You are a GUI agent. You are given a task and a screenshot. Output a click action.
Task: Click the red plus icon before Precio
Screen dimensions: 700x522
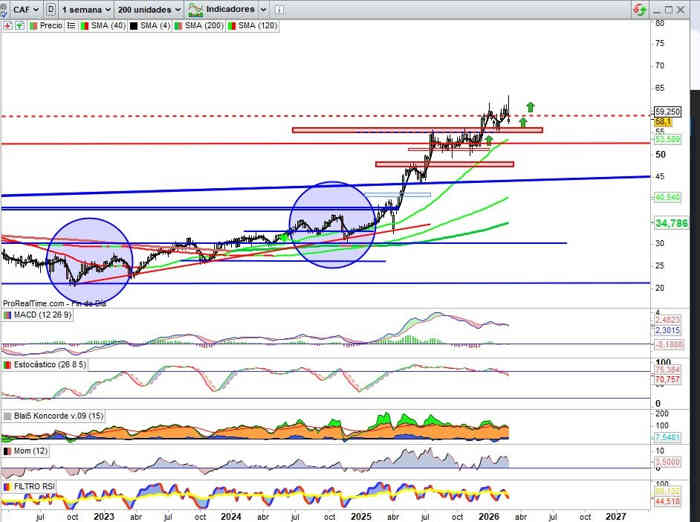click(x=6, y=26)
